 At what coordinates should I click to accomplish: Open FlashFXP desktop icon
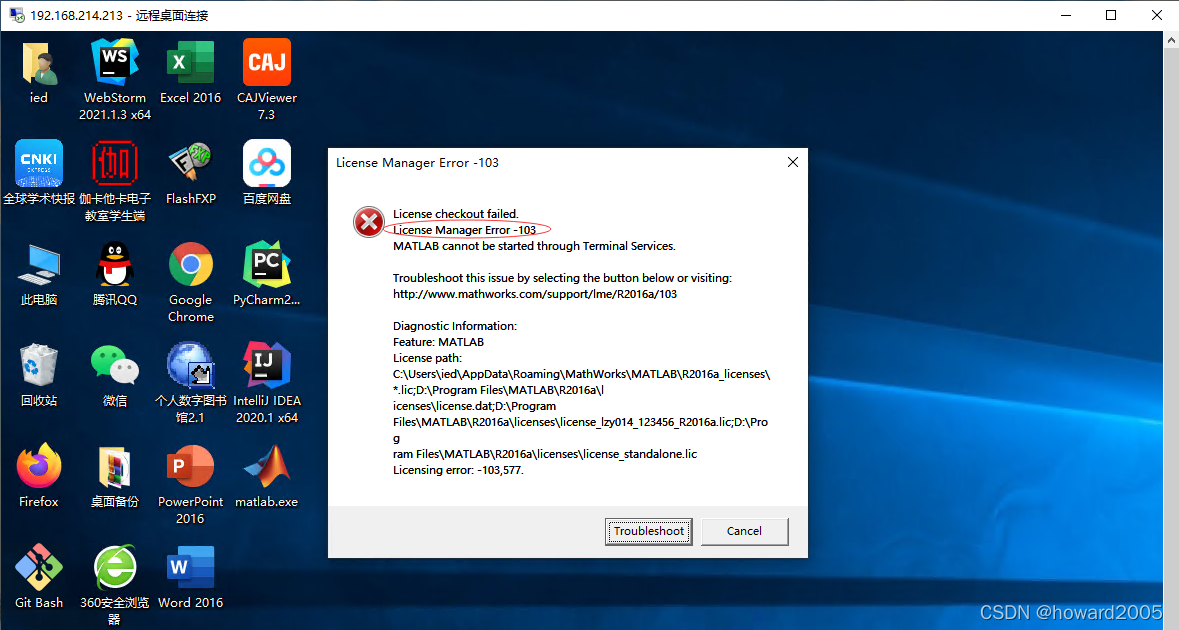pos(191,163)
